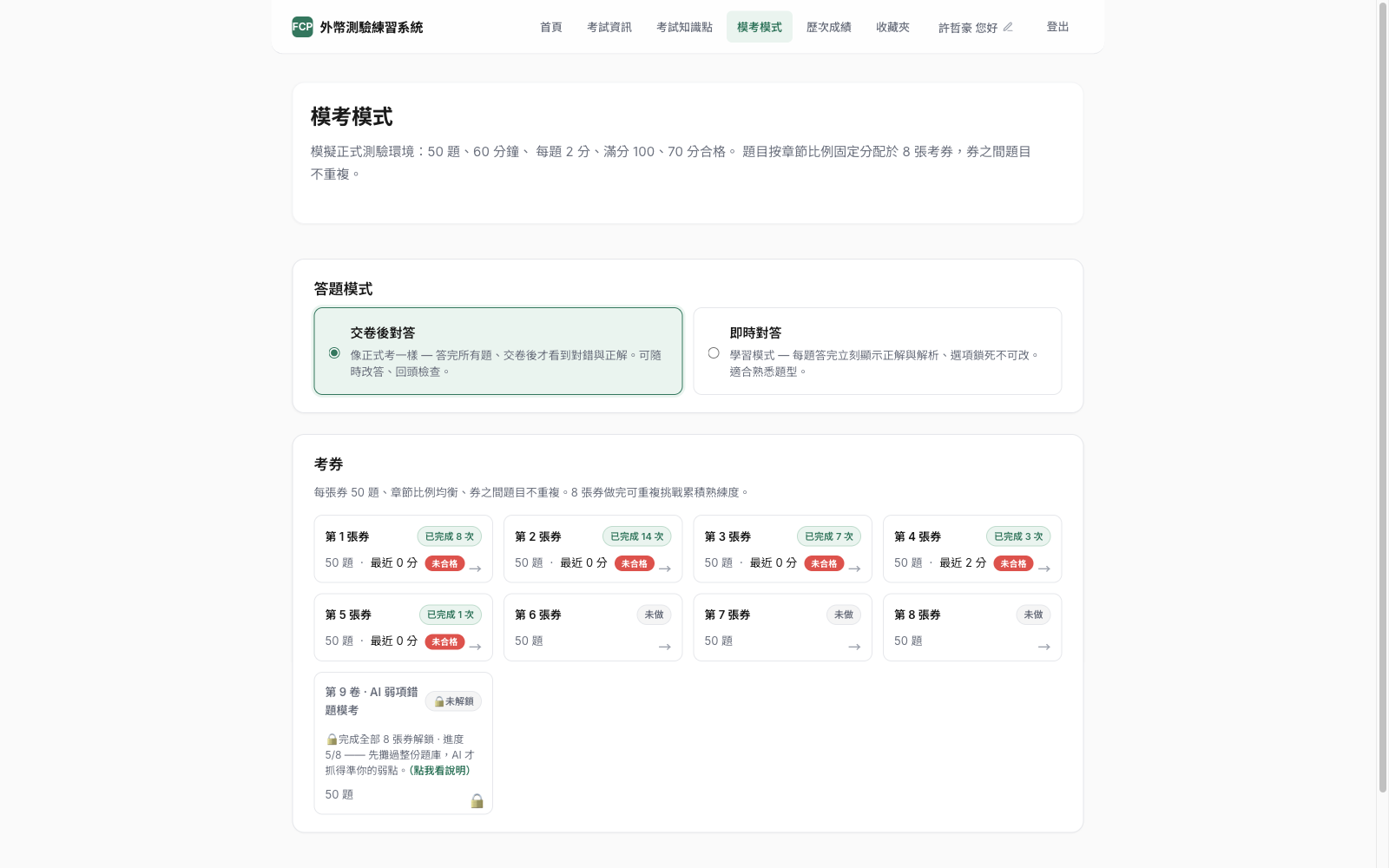The height and width of the screenshot is (868, 1389).
Task: Click the arrow icon on 第 3 張券
Action: point(854,569)
